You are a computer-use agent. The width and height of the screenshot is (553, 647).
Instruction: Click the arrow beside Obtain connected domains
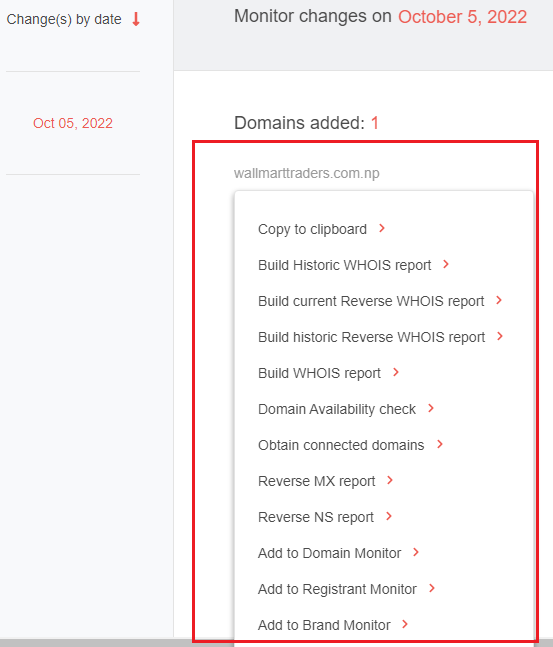tap(440, 444)
